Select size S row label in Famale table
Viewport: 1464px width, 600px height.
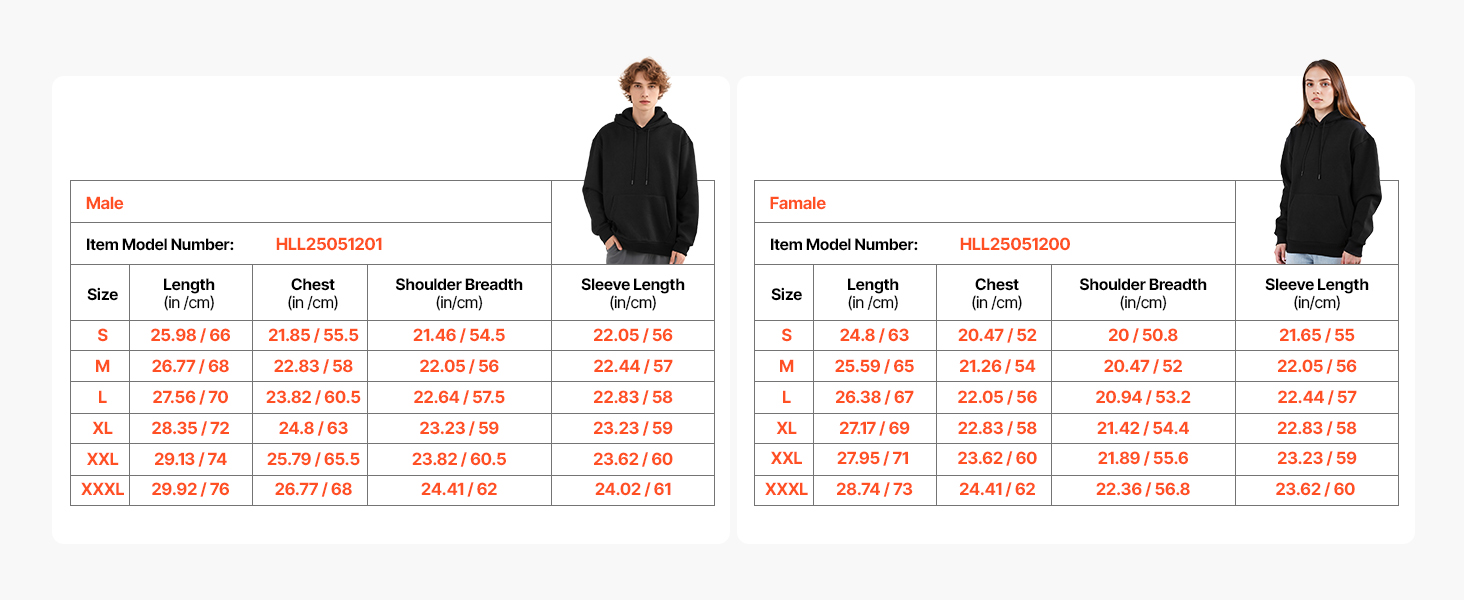(x=786, y=335)
